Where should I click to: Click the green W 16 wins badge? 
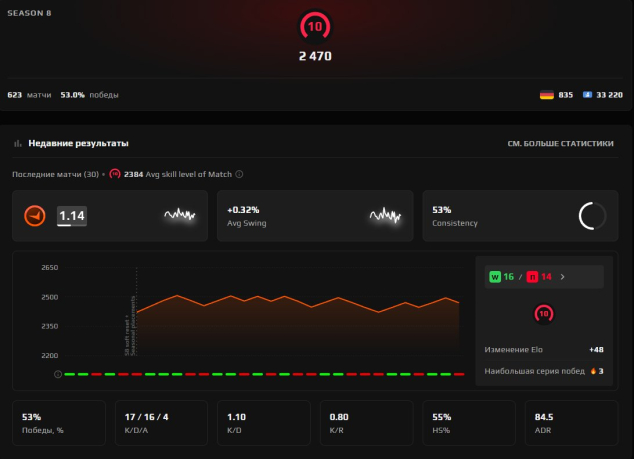click(x=502, y=277)
